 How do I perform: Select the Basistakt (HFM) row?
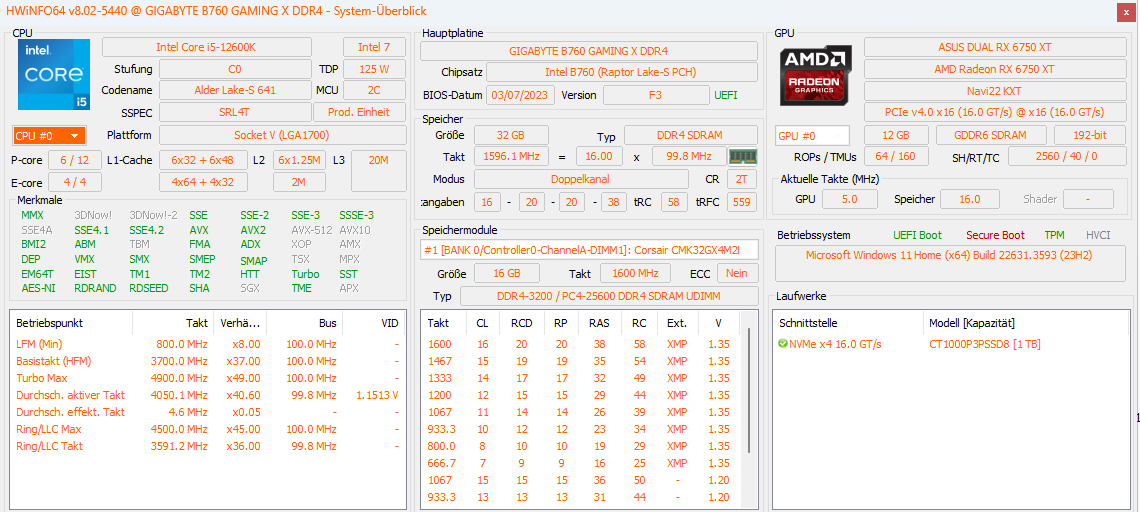208,361
